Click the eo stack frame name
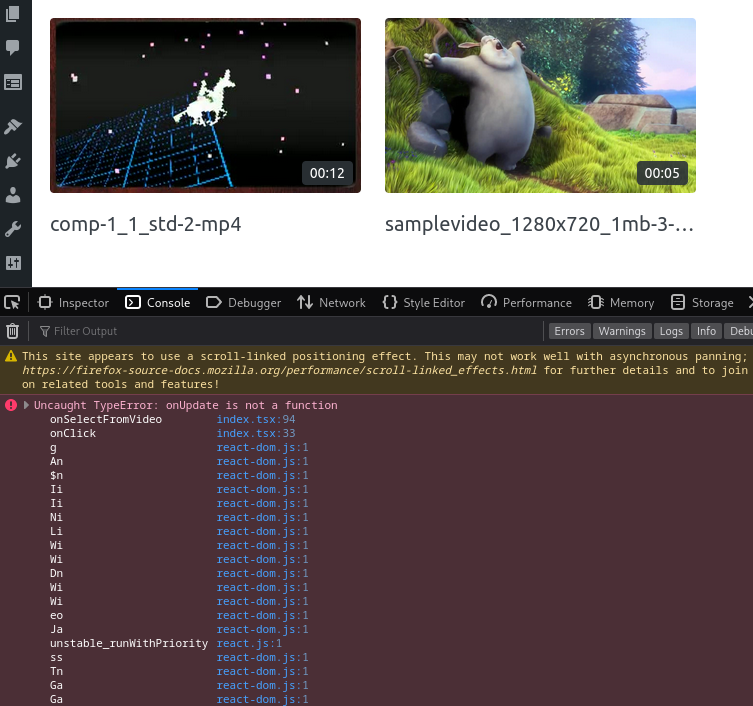The image size is (753, 706). click(x=56, y=615)
